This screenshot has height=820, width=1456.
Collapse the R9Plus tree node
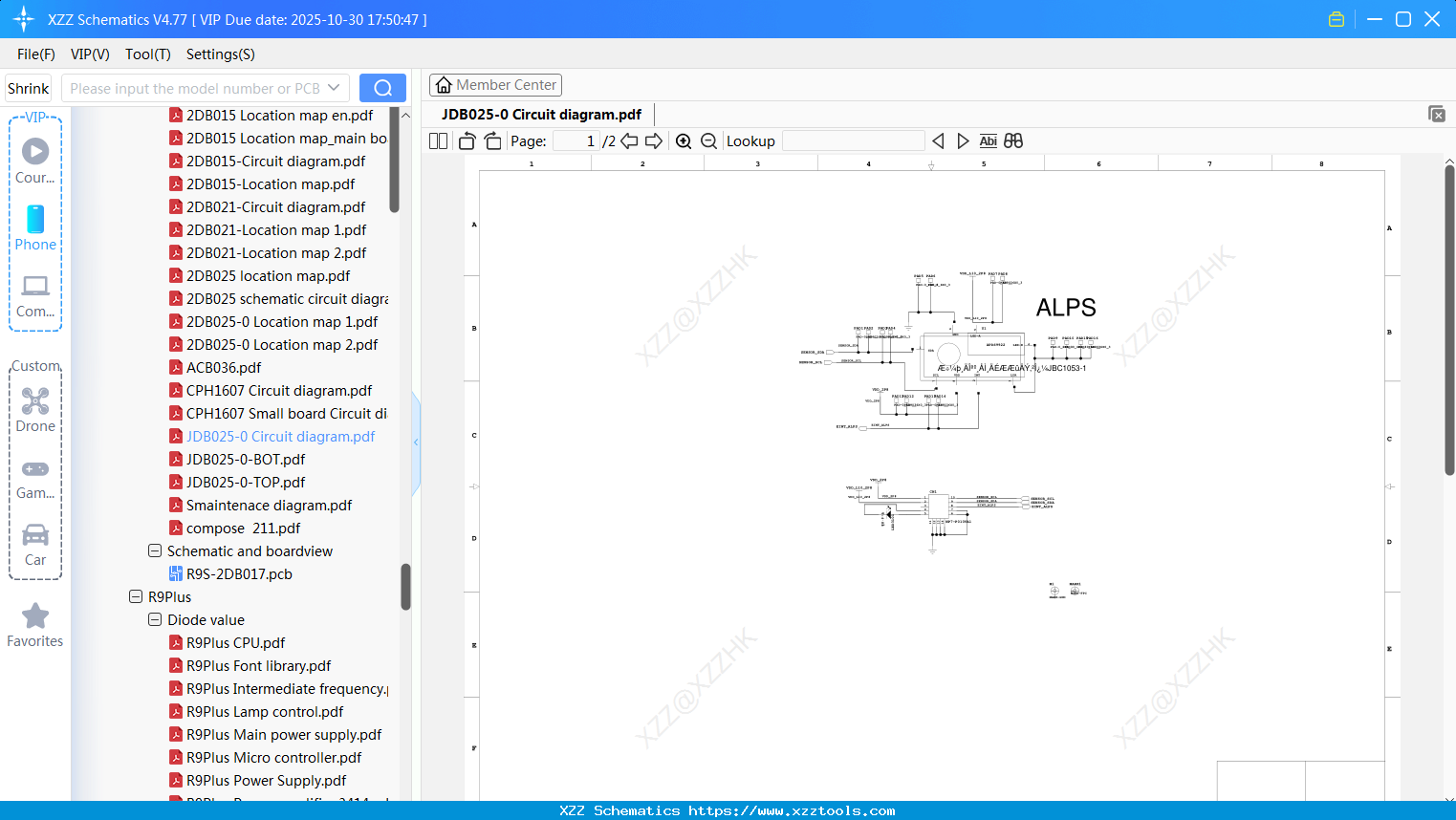pos(136,597)
